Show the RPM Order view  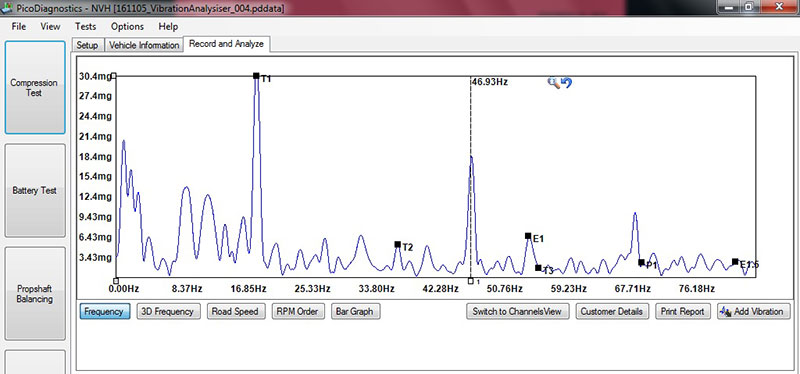coord(297,311)
